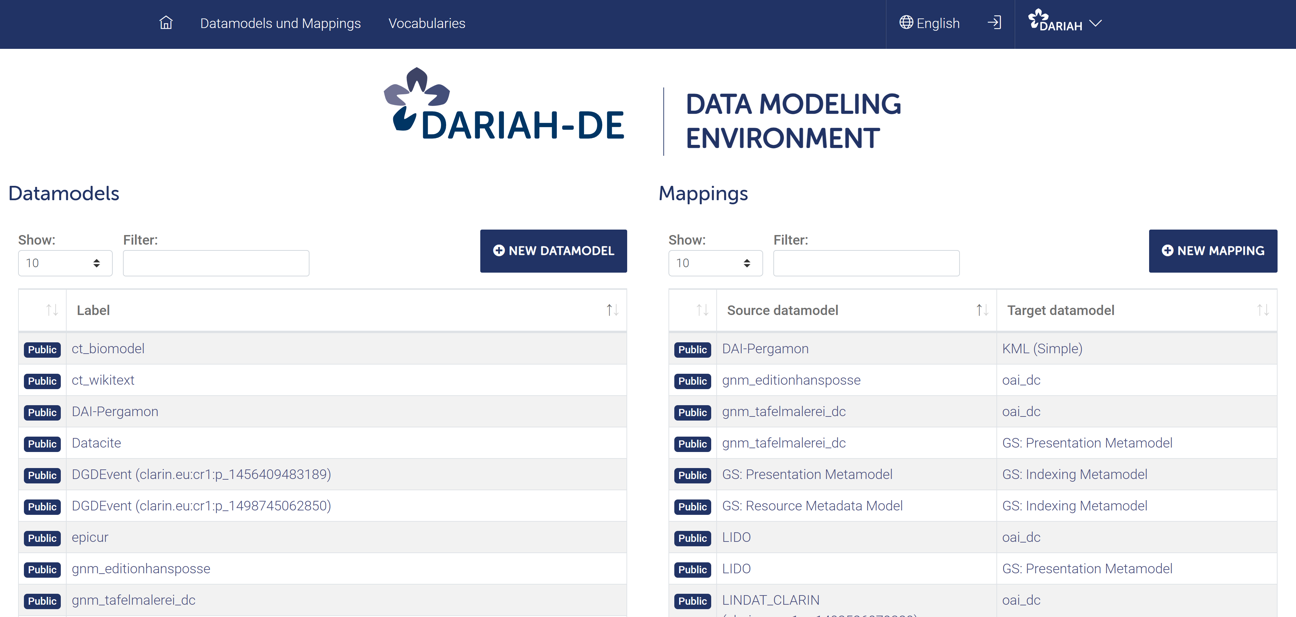Click the home icon in the navigation bar

(165, 22)
